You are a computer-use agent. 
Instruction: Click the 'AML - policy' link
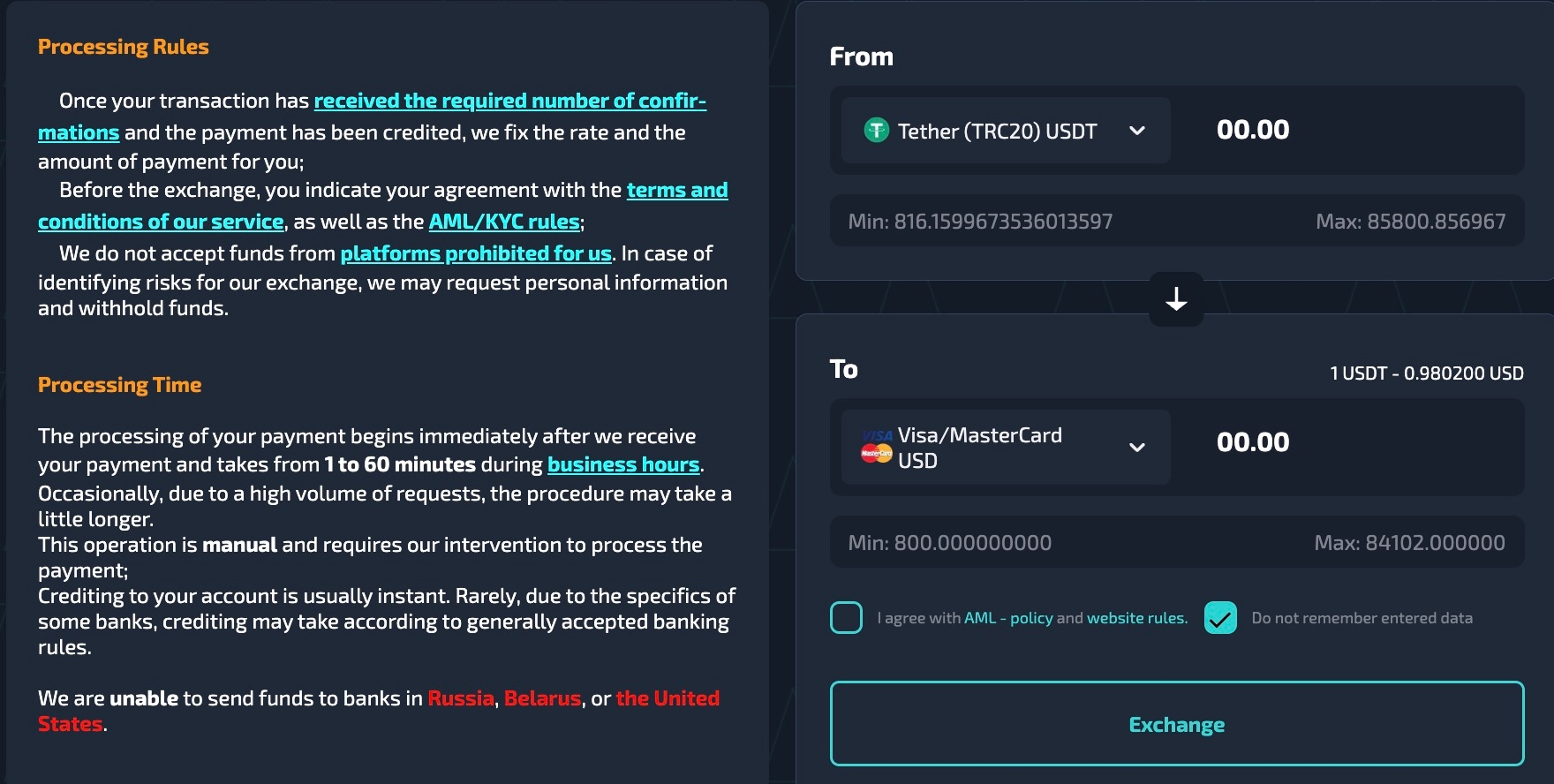[x=1008, y=618]
